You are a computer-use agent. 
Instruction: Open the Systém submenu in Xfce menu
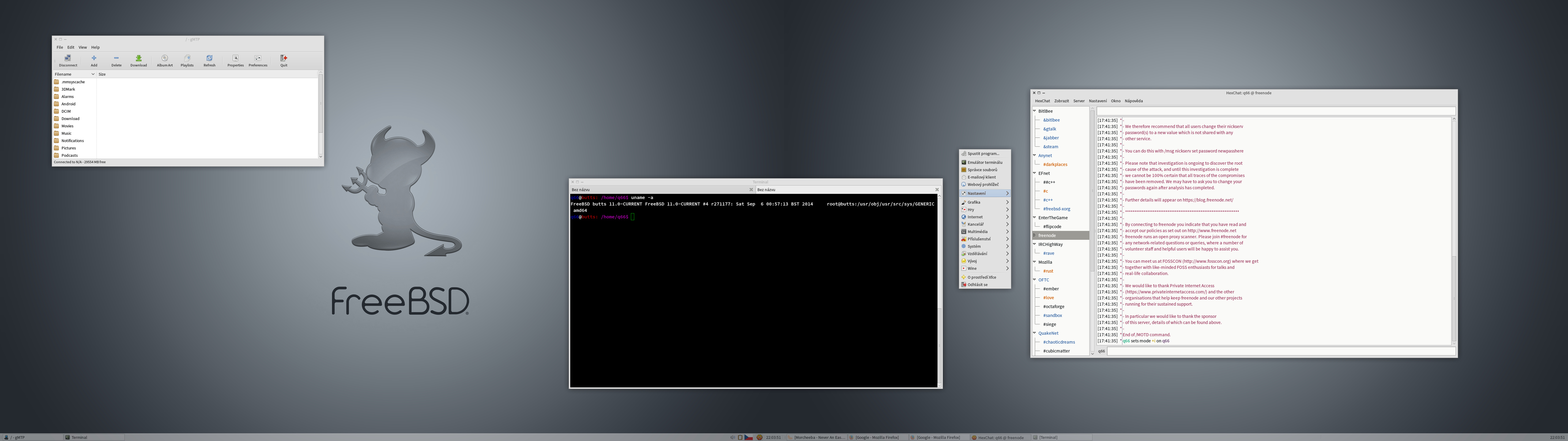pos(984,246)
